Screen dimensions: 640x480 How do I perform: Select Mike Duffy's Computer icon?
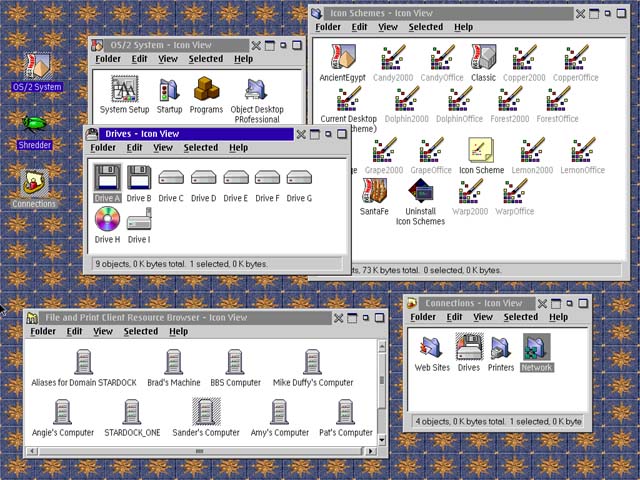(x=313, y=362)
